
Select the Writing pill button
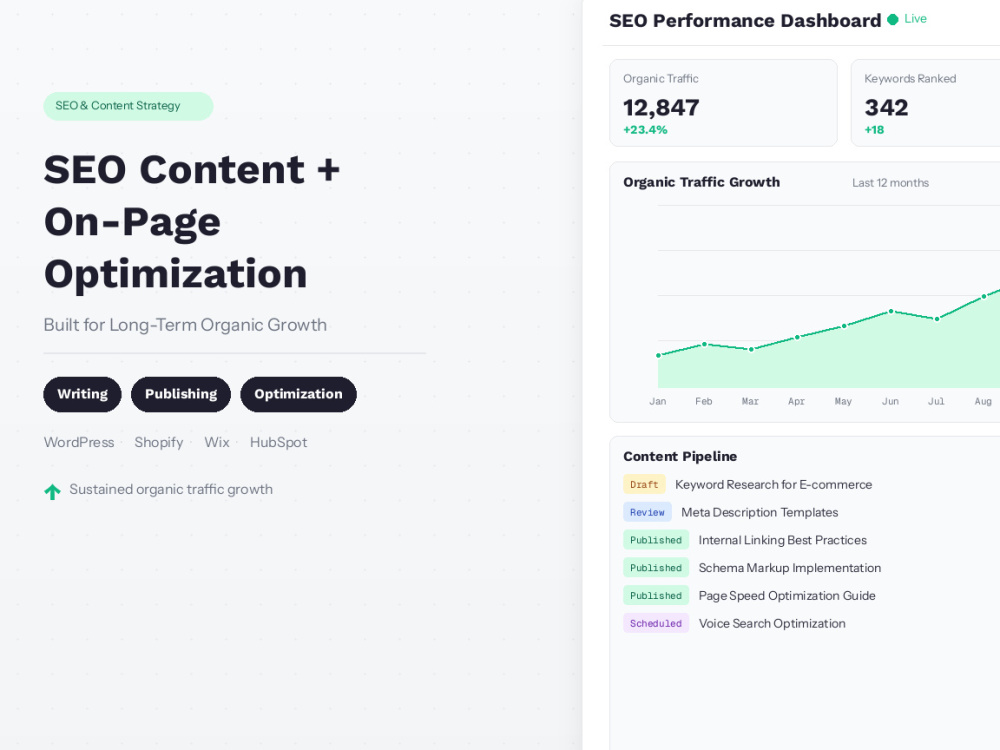(x=82, y=394)
